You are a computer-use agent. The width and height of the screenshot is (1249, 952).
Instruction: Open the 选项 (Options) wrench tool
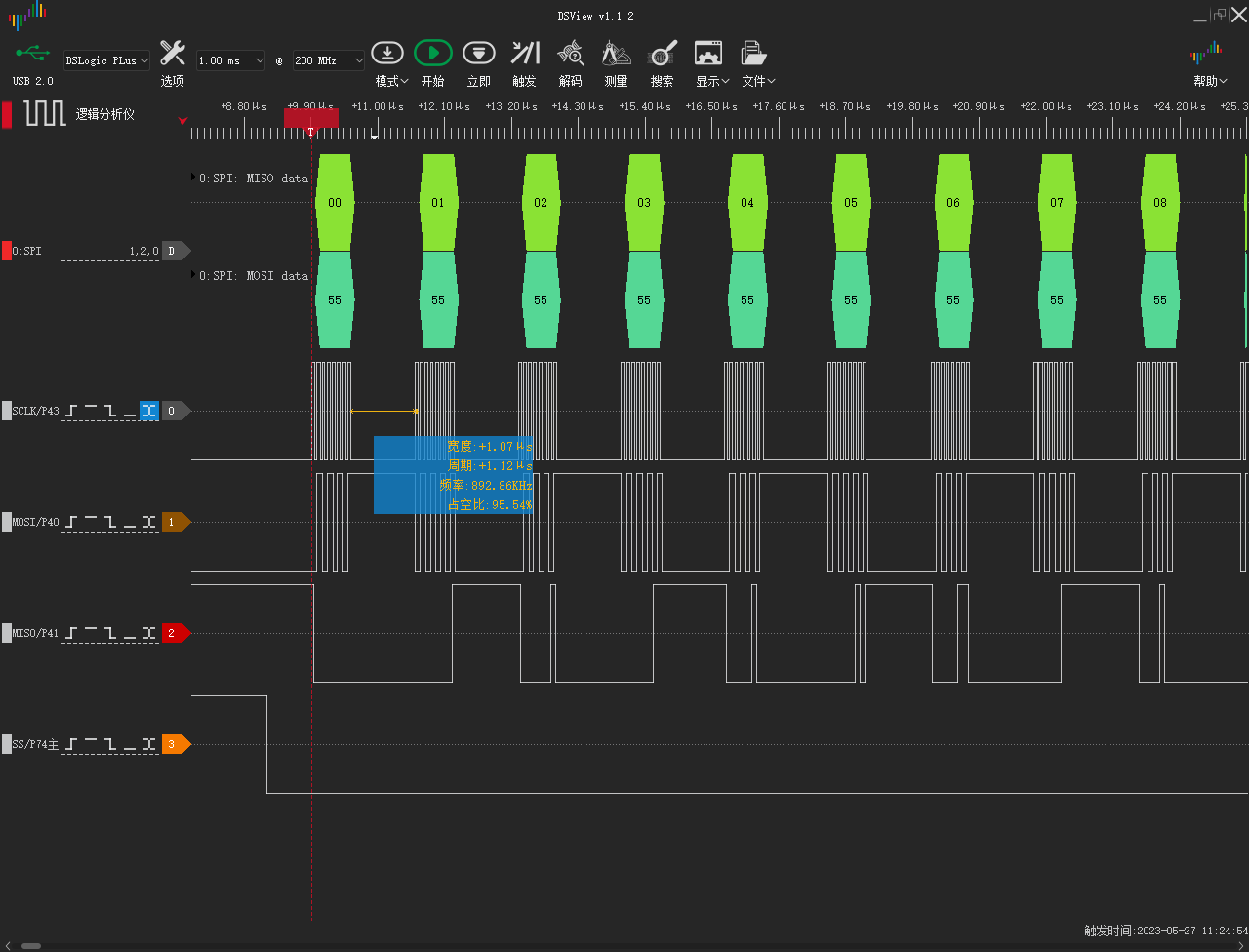(x=173, y=54)
